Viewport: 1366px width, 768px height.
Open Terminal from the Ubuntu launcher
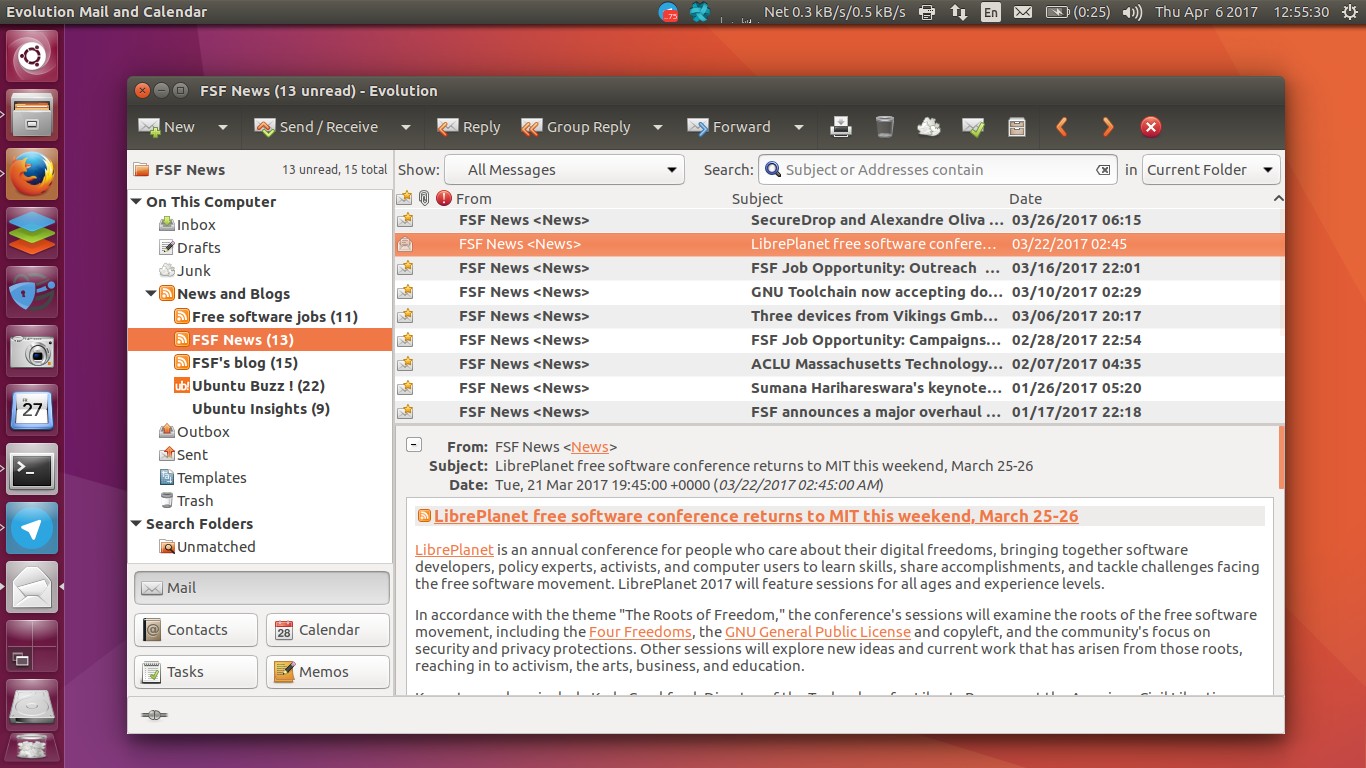pyautogui.click(x=33, y=469)
